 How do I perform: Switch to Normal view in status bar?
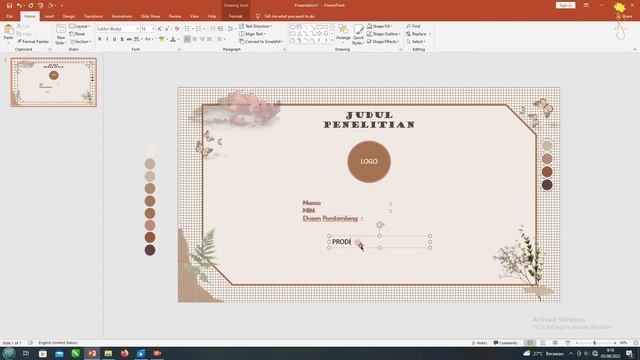pos(530,343)
